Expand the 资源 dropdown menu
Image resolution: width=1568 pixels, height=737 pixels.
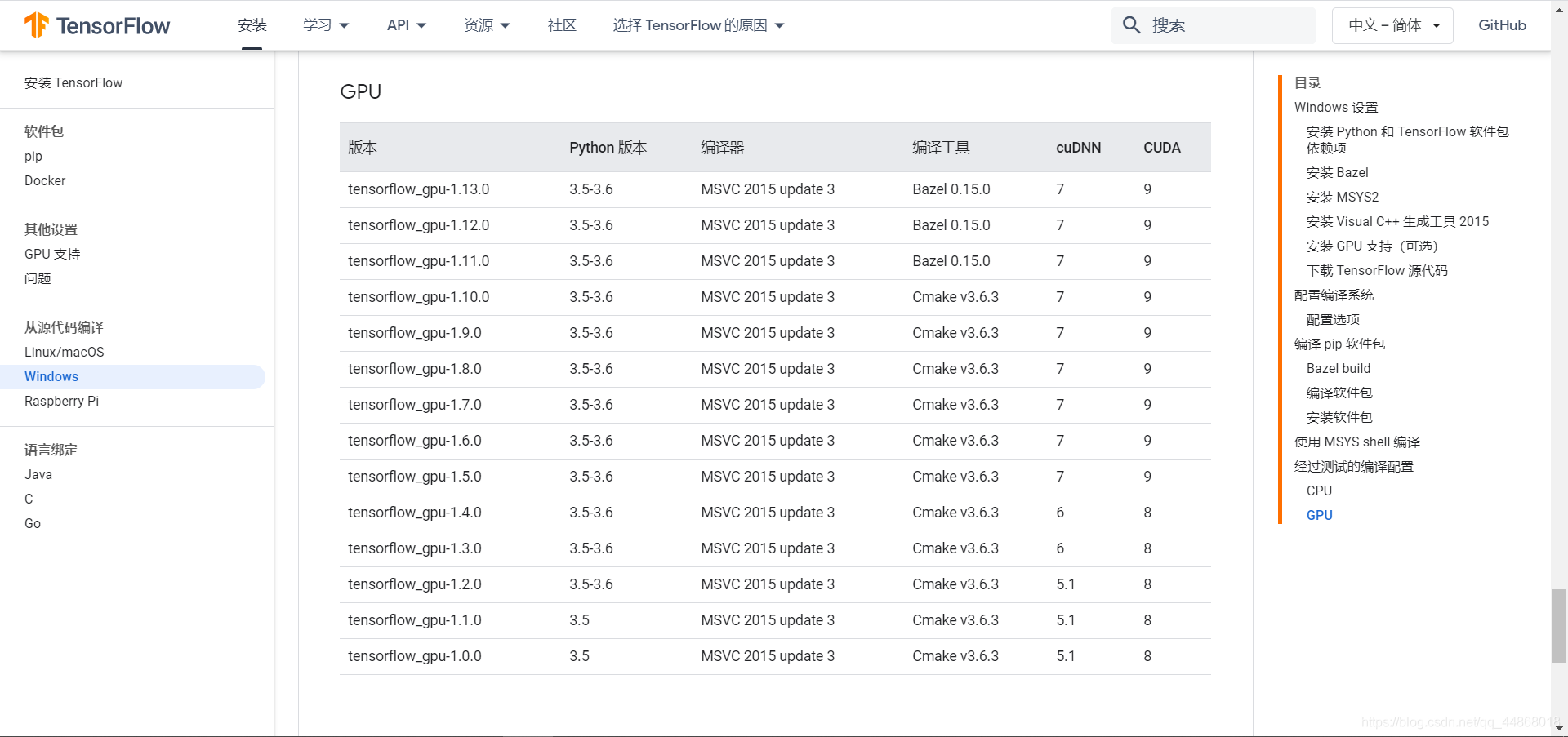[x=487, y=25]
